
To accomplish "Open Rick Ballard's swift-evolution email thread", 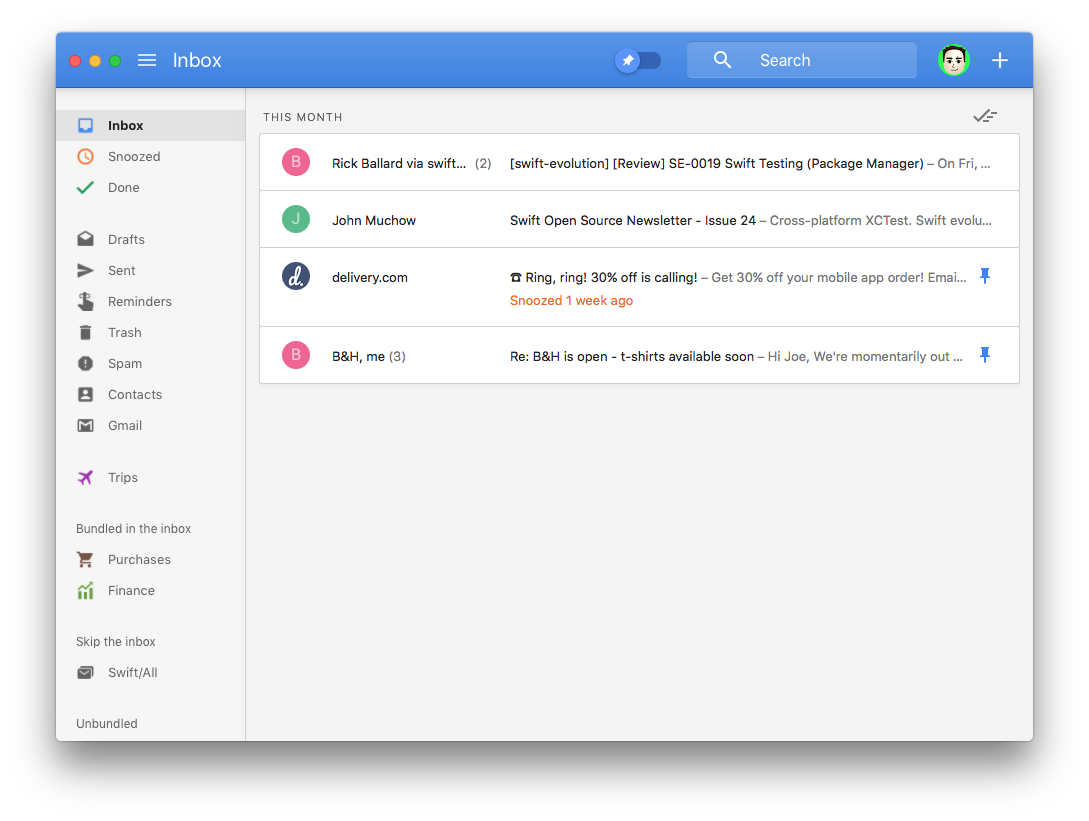I will 639,163.
